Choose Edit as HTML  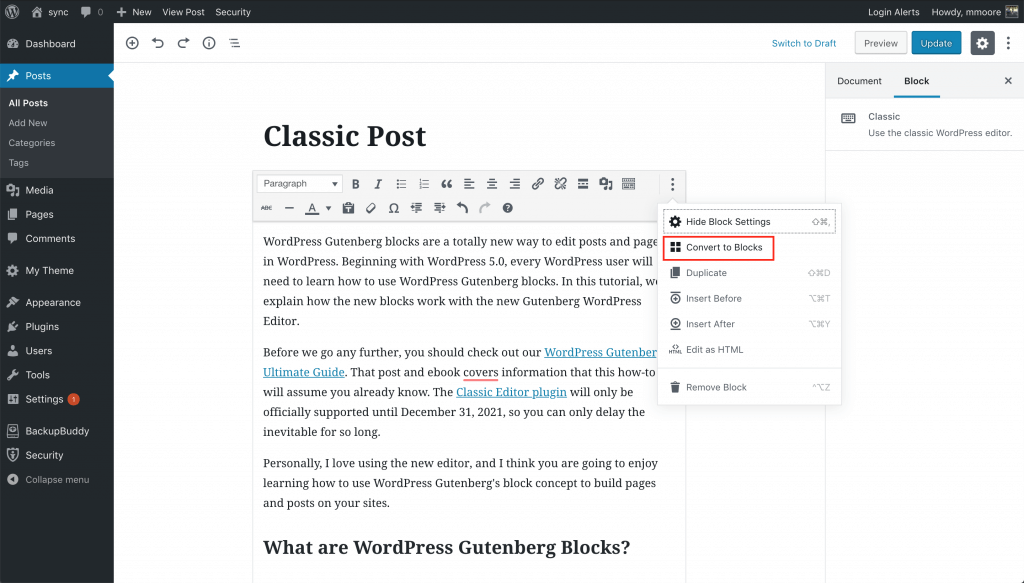pos(750,349)
